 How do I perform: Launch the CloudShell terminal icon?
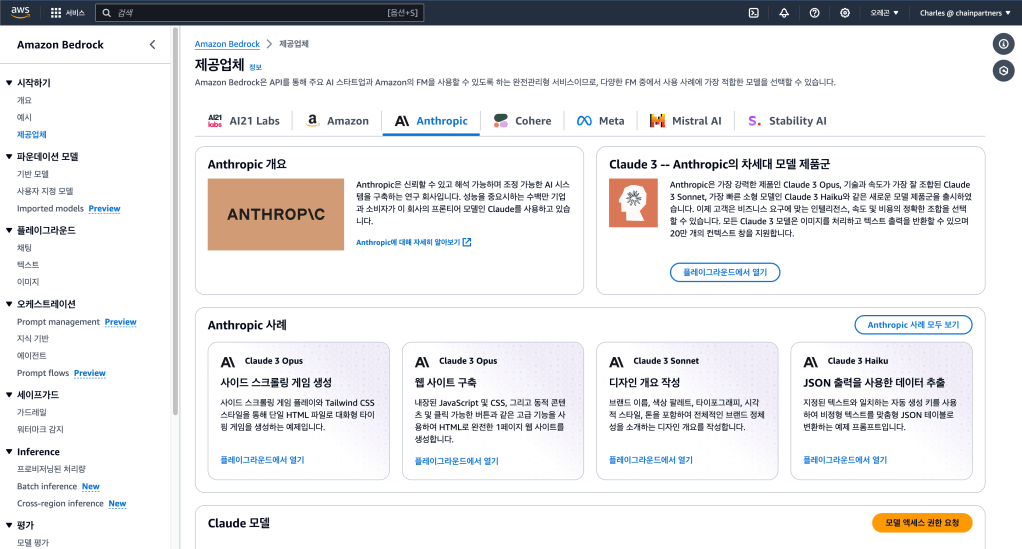(x=753, y=13)
